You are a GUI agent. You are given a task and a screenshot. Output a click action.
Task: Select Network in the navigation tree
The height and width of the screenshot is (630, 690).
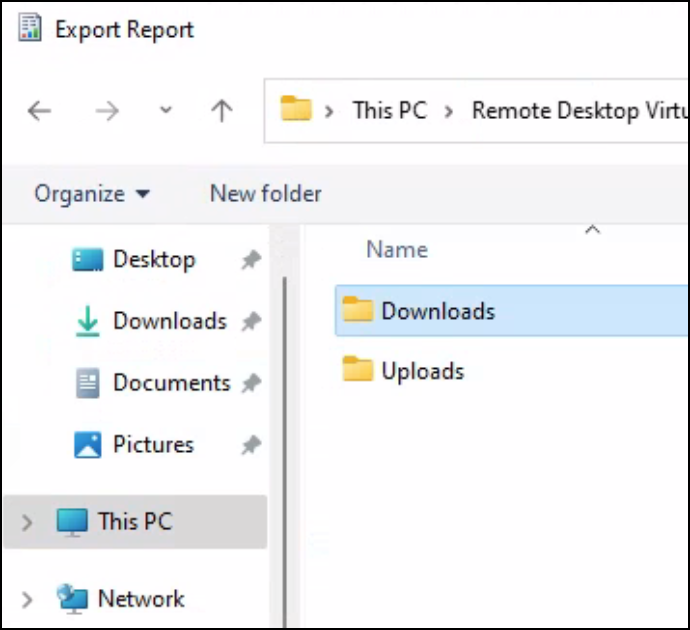[x=140, y=599]
